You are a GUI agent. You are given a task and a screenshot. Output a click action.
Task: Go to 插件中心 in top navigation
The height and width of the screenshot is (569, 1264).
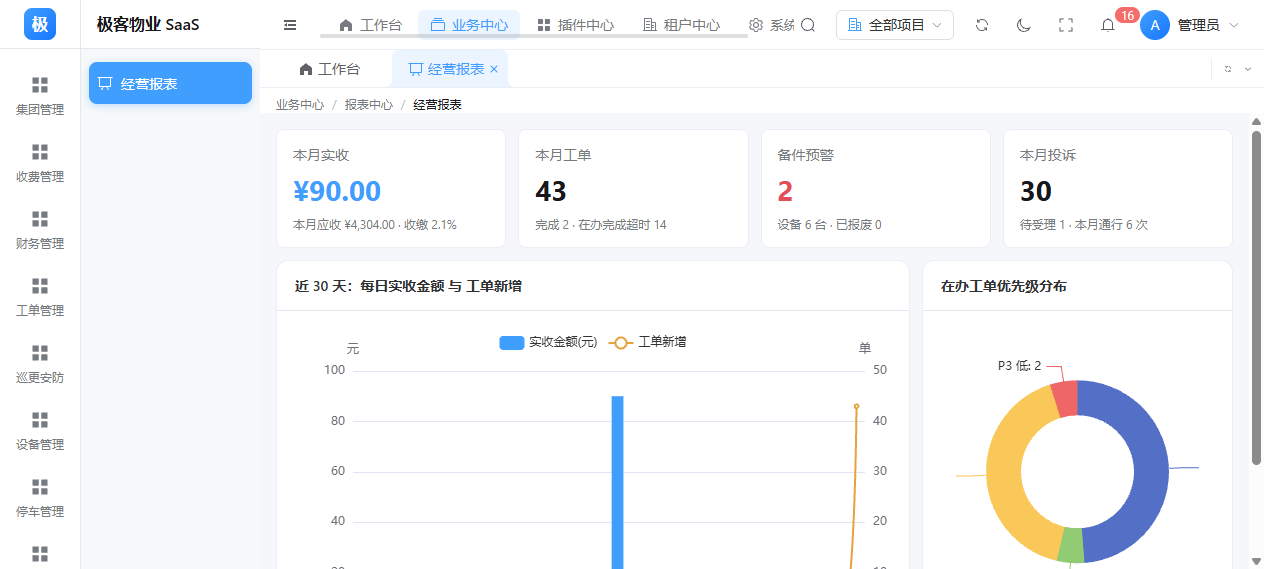575,25
